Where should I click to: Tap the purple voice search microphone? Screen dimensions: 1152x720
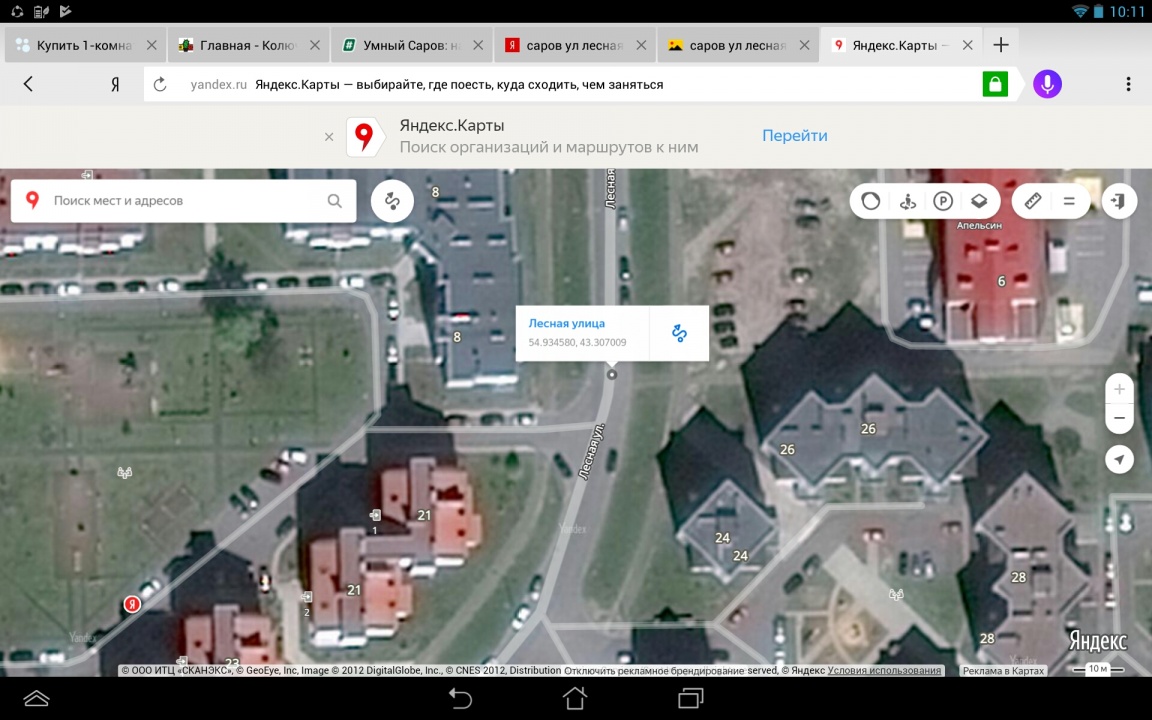tap(1047, 84)
